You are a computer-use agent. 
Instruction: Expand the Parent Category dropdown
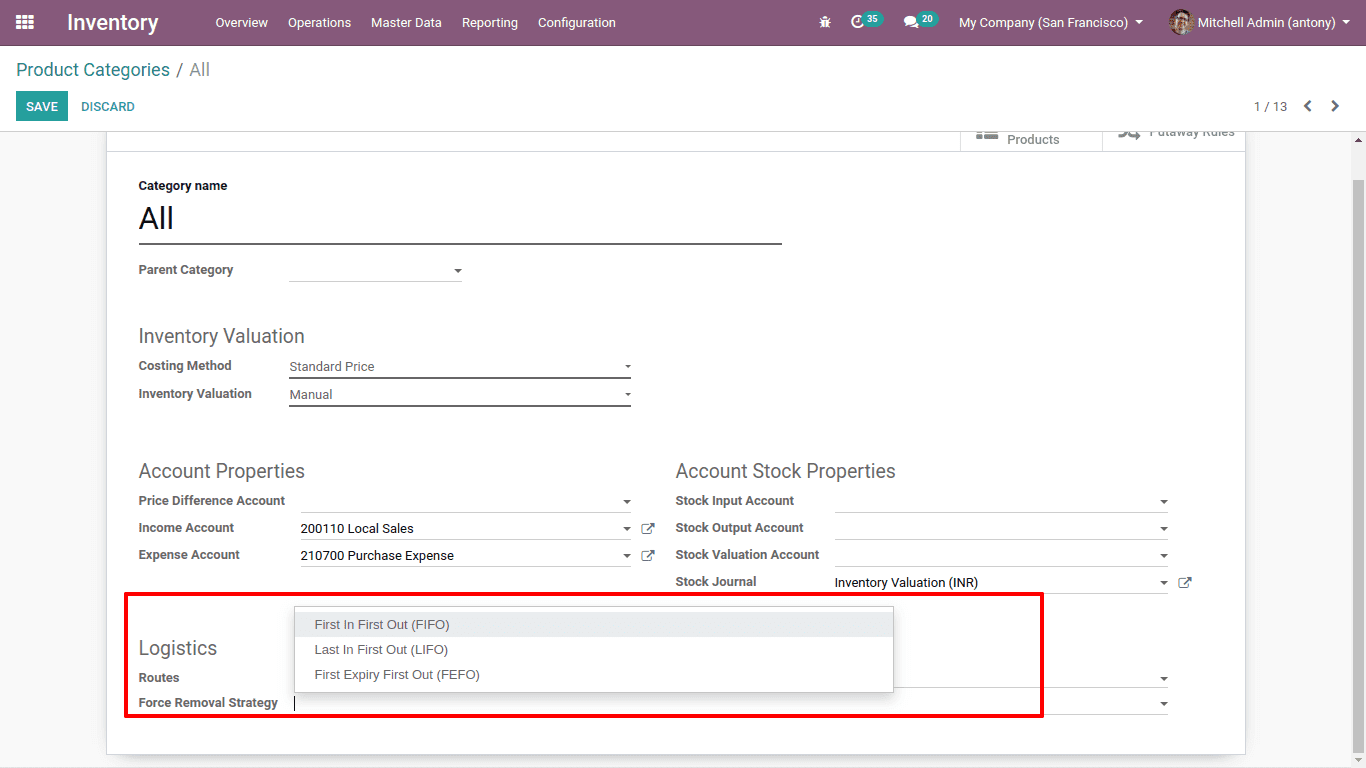tap(458, 271)
